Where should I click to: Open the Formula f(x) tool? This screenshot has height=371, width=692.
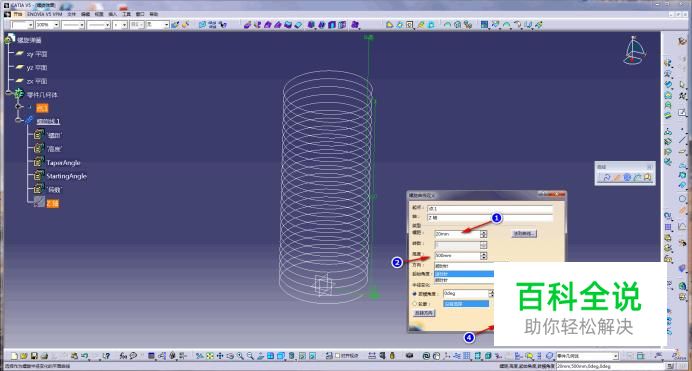[x=123, y=356]
